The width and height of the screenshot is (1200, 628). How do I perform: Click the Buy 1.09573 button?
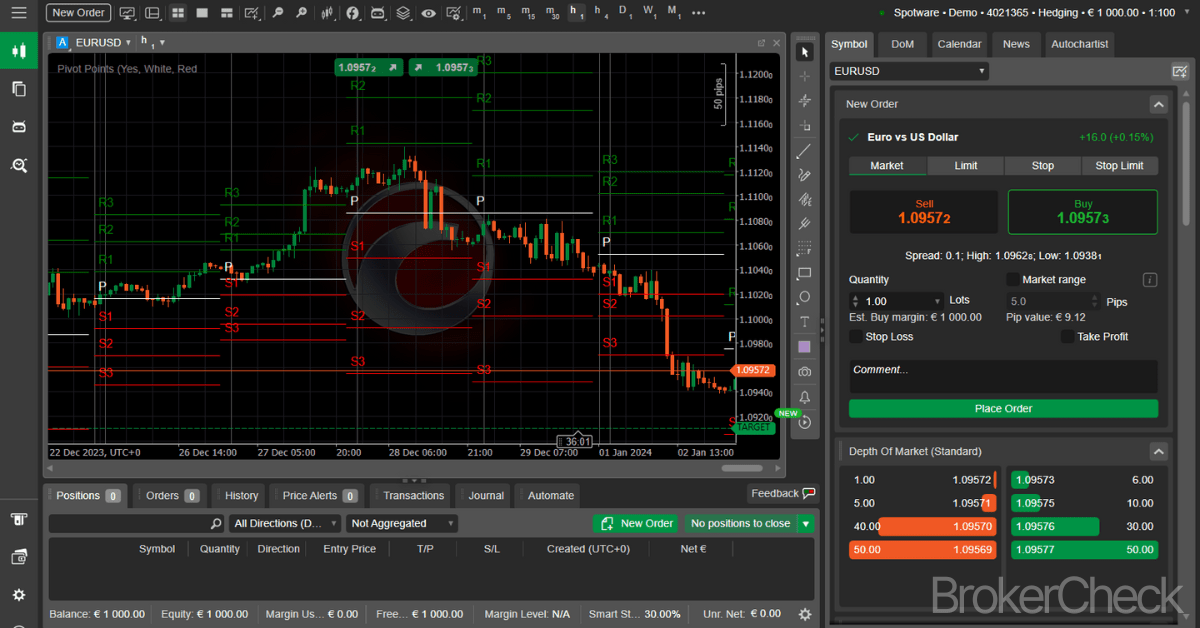click(x=1083, y=212)
